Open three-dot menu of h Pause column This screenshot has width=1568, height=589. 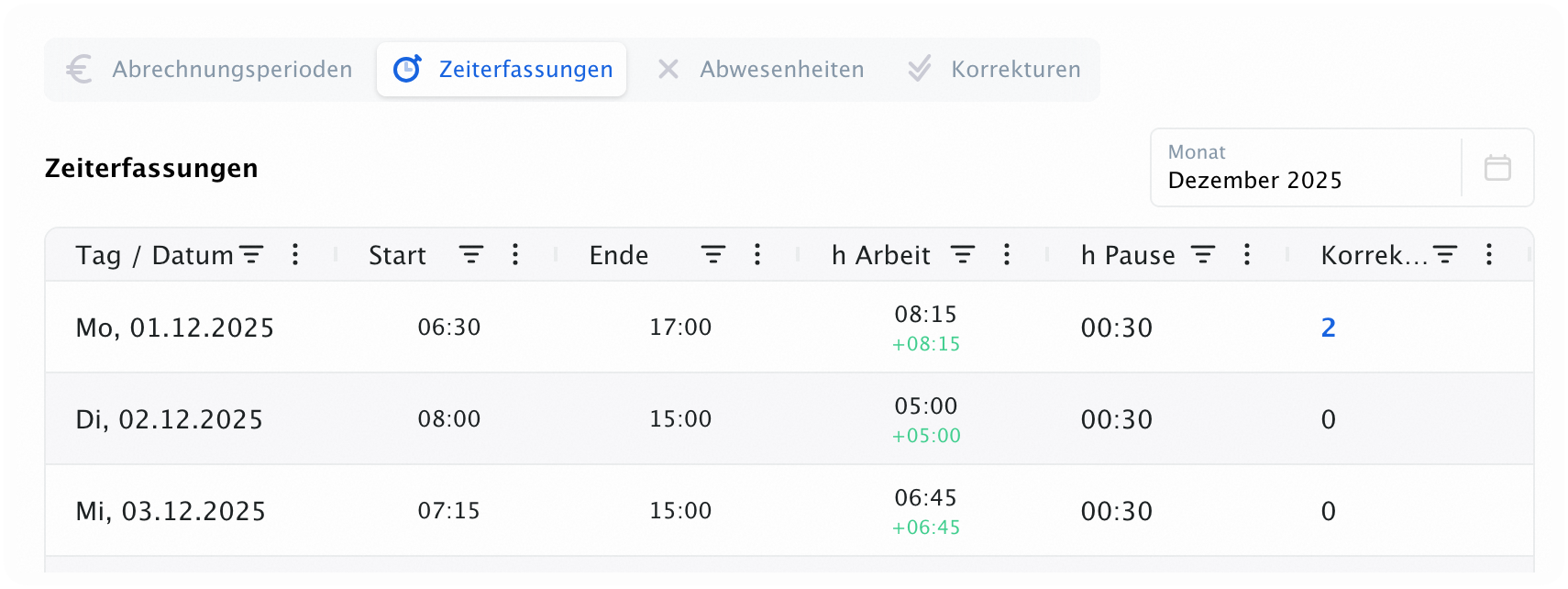click(1247, 254)
